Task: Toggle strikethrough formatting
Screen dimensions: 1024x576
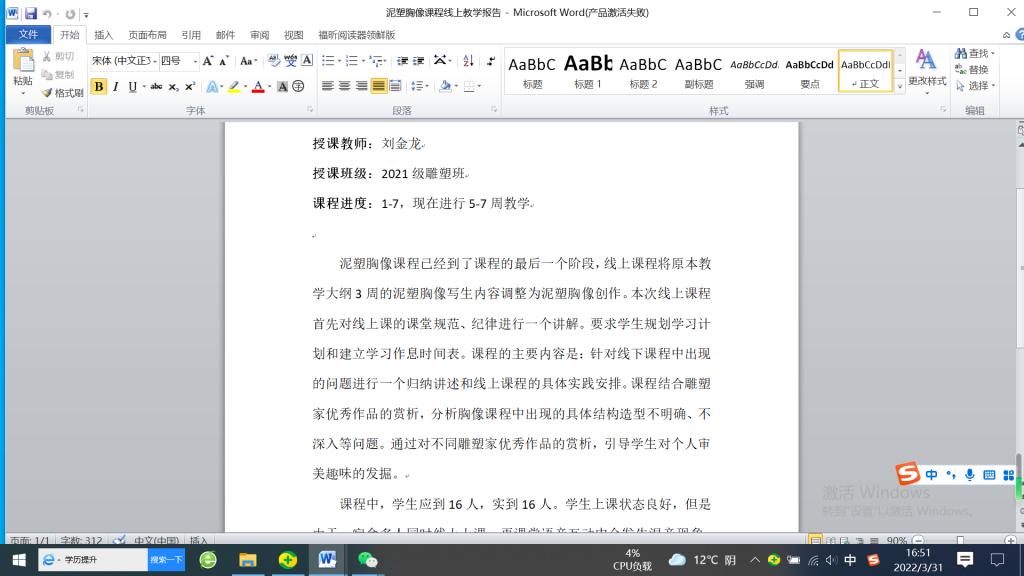Action: pyautogui.click(x=156, y=87)
